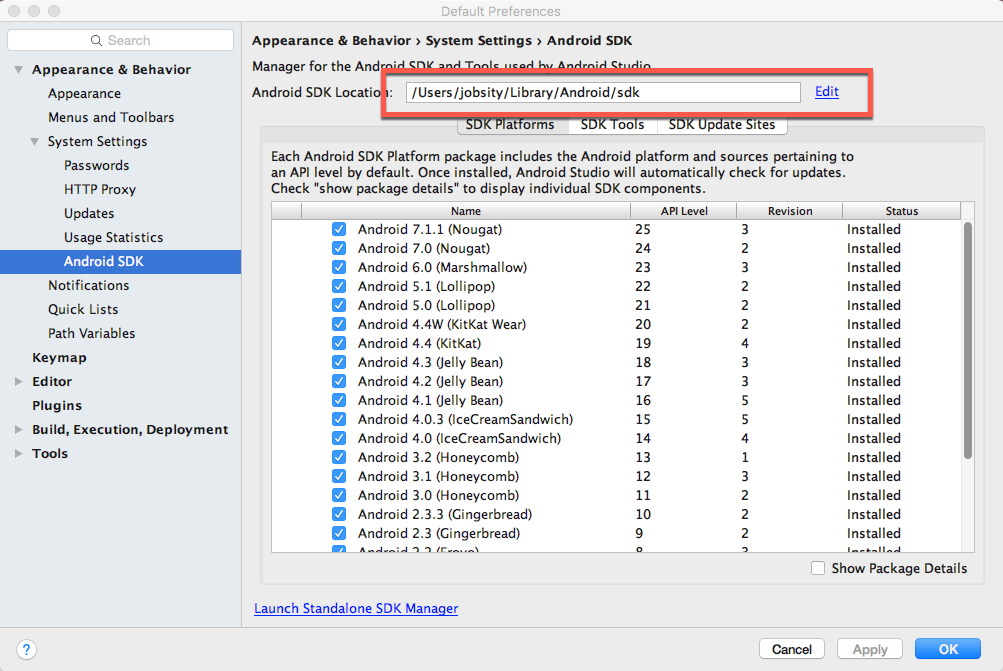Viewport: 1003px width, 671px height.
Task: Toggle Android 4.3 (Jelly Bean) checkbox
Action: point(339,362)
